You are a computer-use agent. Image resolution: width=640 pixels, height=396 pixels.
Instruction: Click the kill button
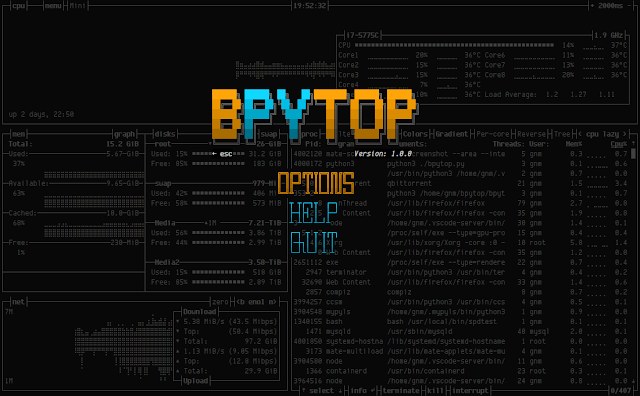435,391
